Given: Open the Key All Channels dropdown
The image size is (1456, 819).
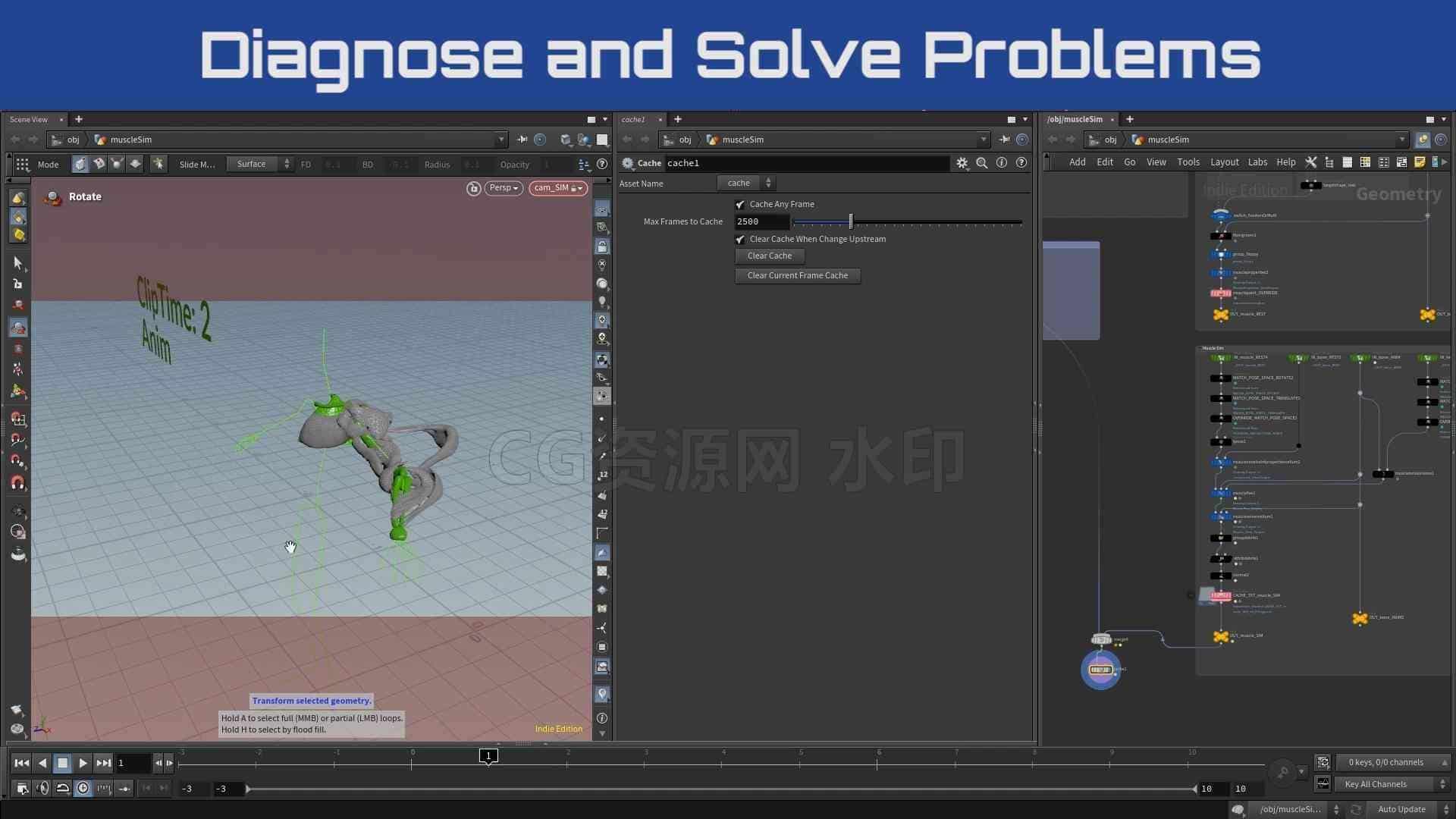Looking at the screenshot, I should point(1392,784).
